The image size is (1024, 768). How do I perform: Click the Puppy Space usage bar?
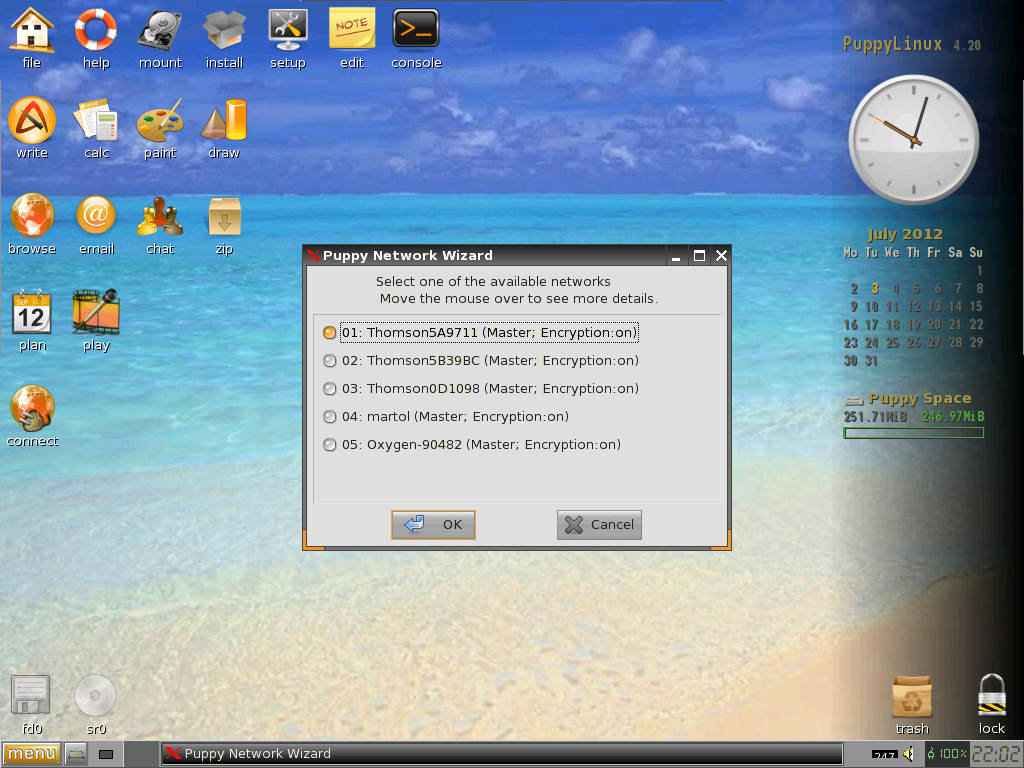tap(914, 432)
